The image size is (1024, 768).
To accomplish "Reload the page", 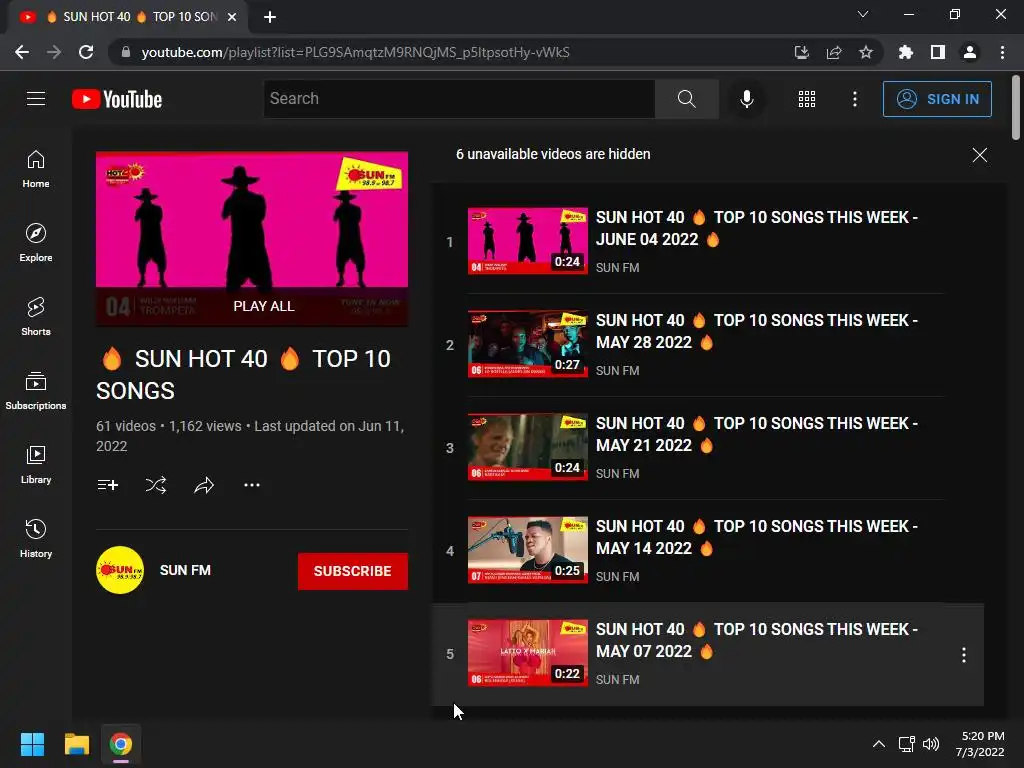I will click(86, 52).
